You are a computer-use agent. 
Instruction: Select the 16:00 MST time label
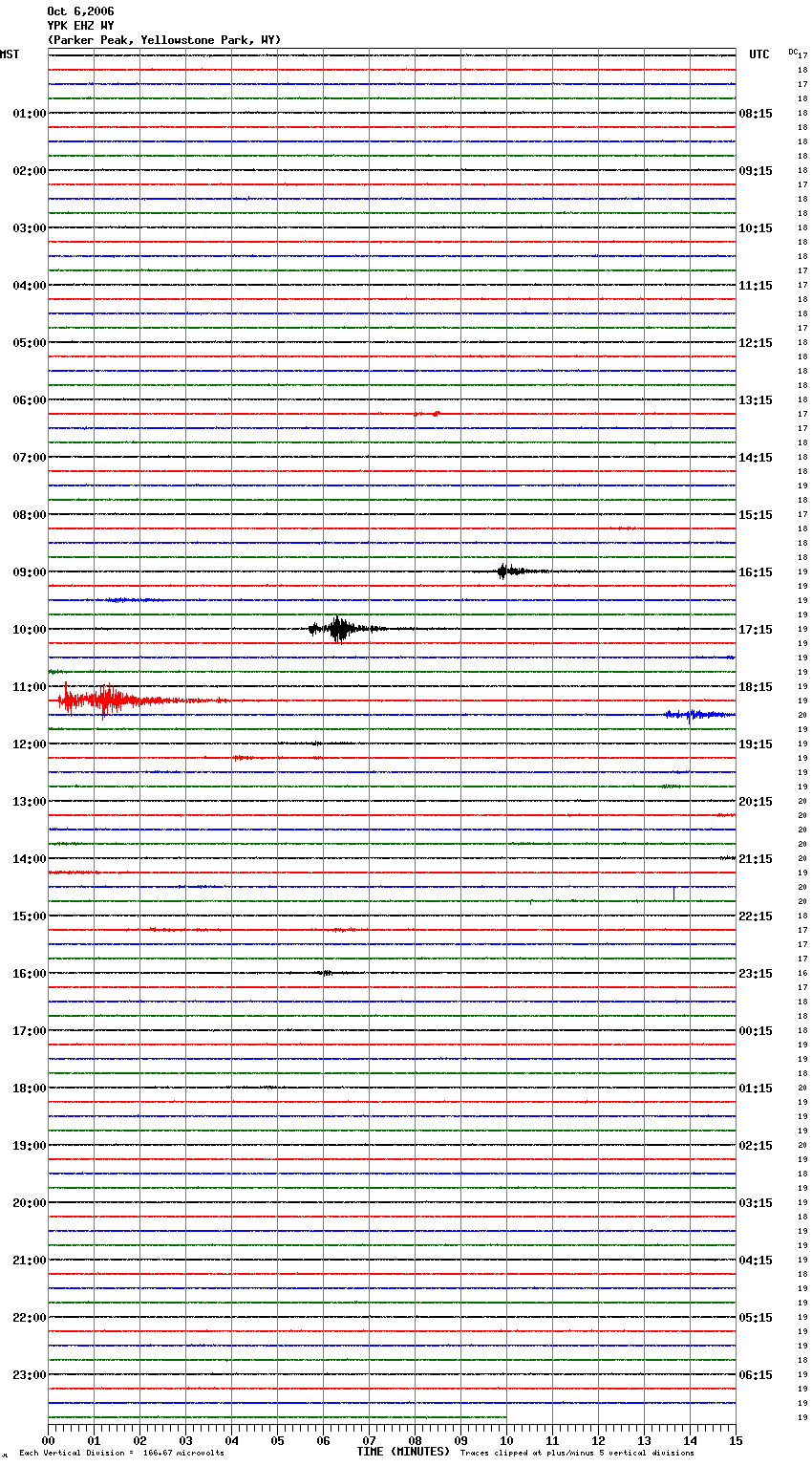pos(29,974)
